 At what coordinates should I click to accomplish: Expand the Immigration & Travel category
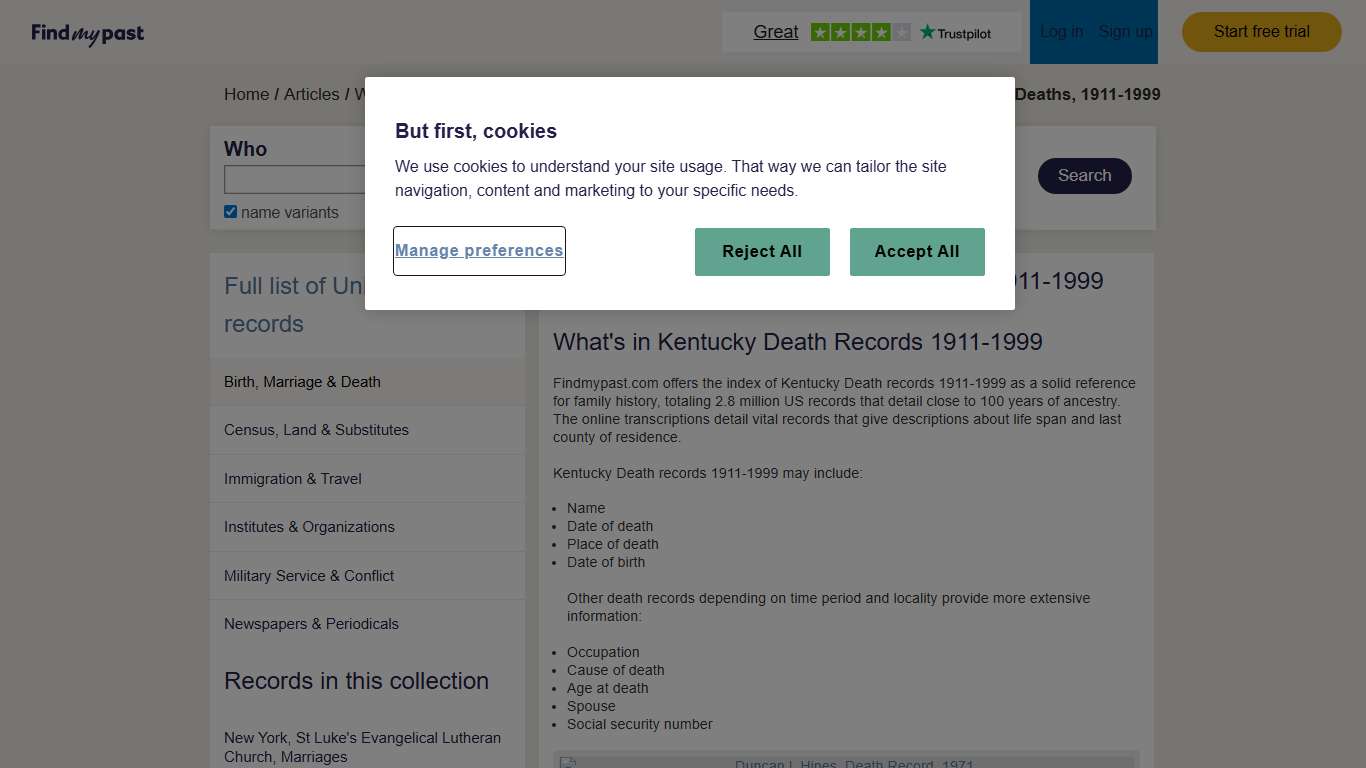click(292, 478)
